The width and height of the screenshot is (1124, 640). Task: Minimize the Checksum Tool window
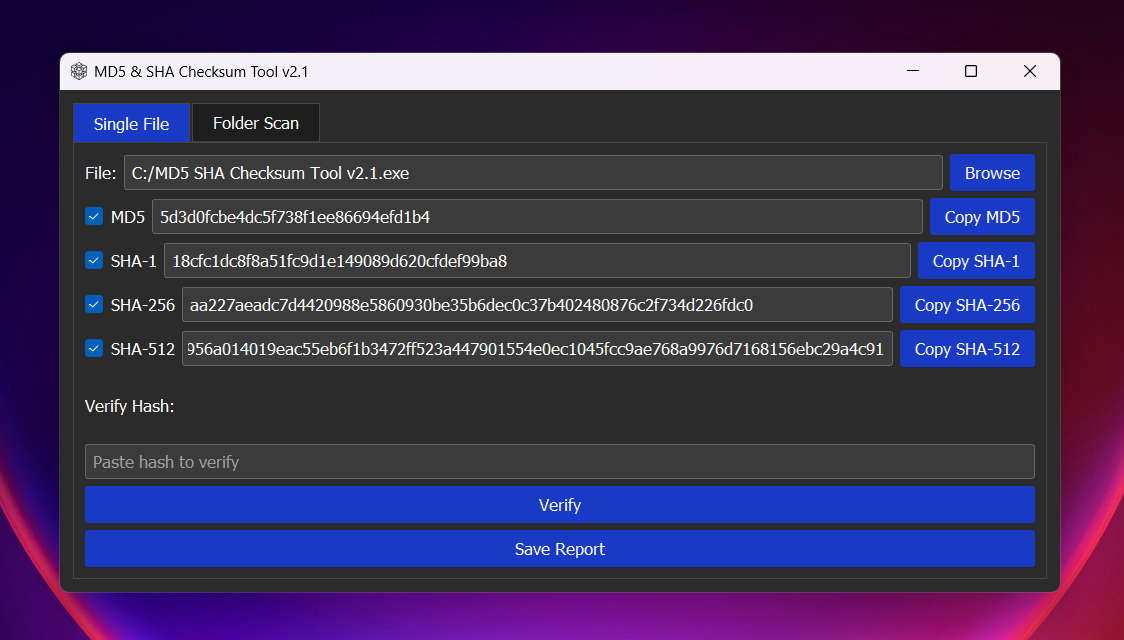pos(914,72)
